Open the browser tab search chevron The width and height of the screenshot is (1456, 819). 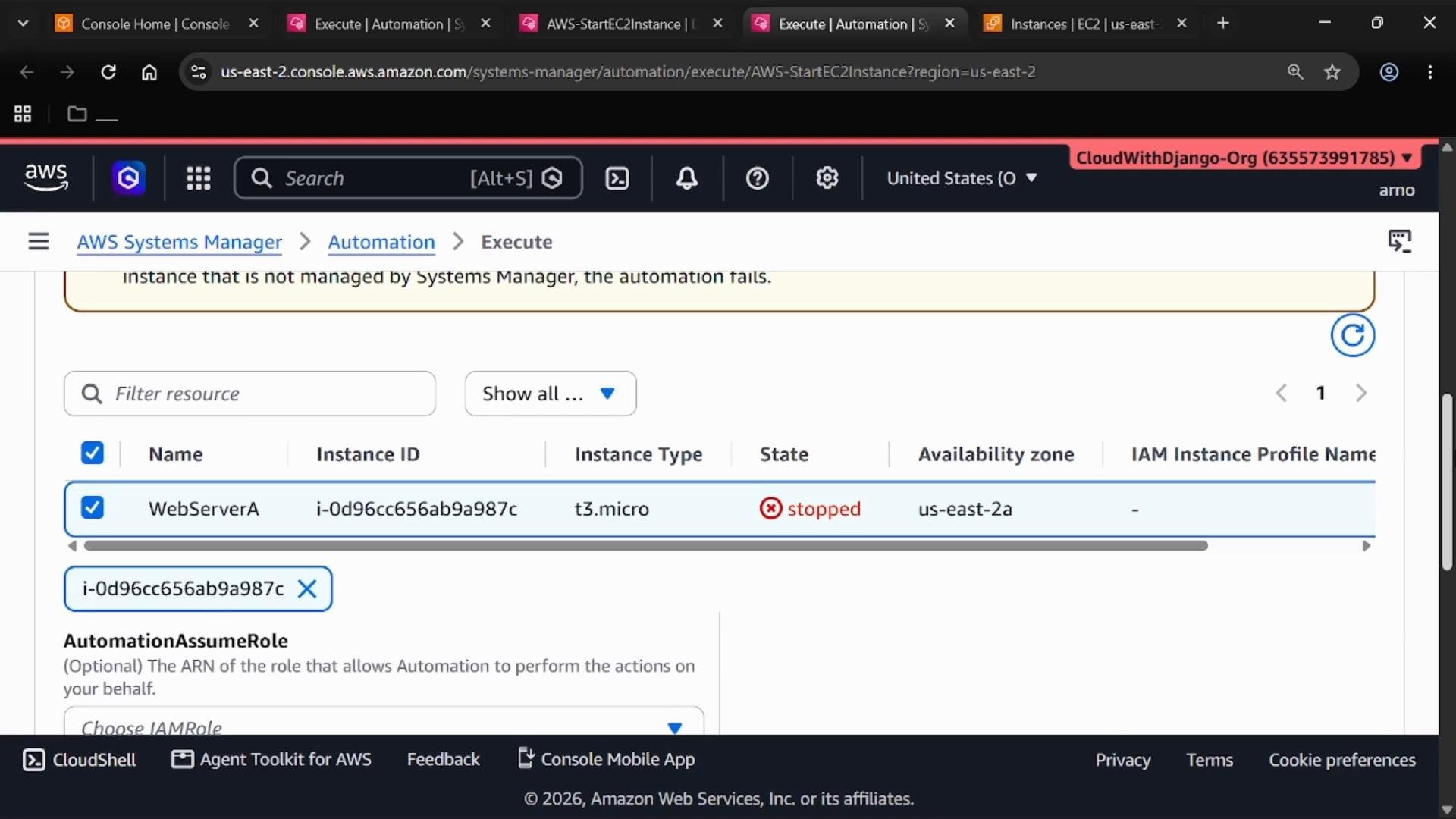[x=23, y=24]
